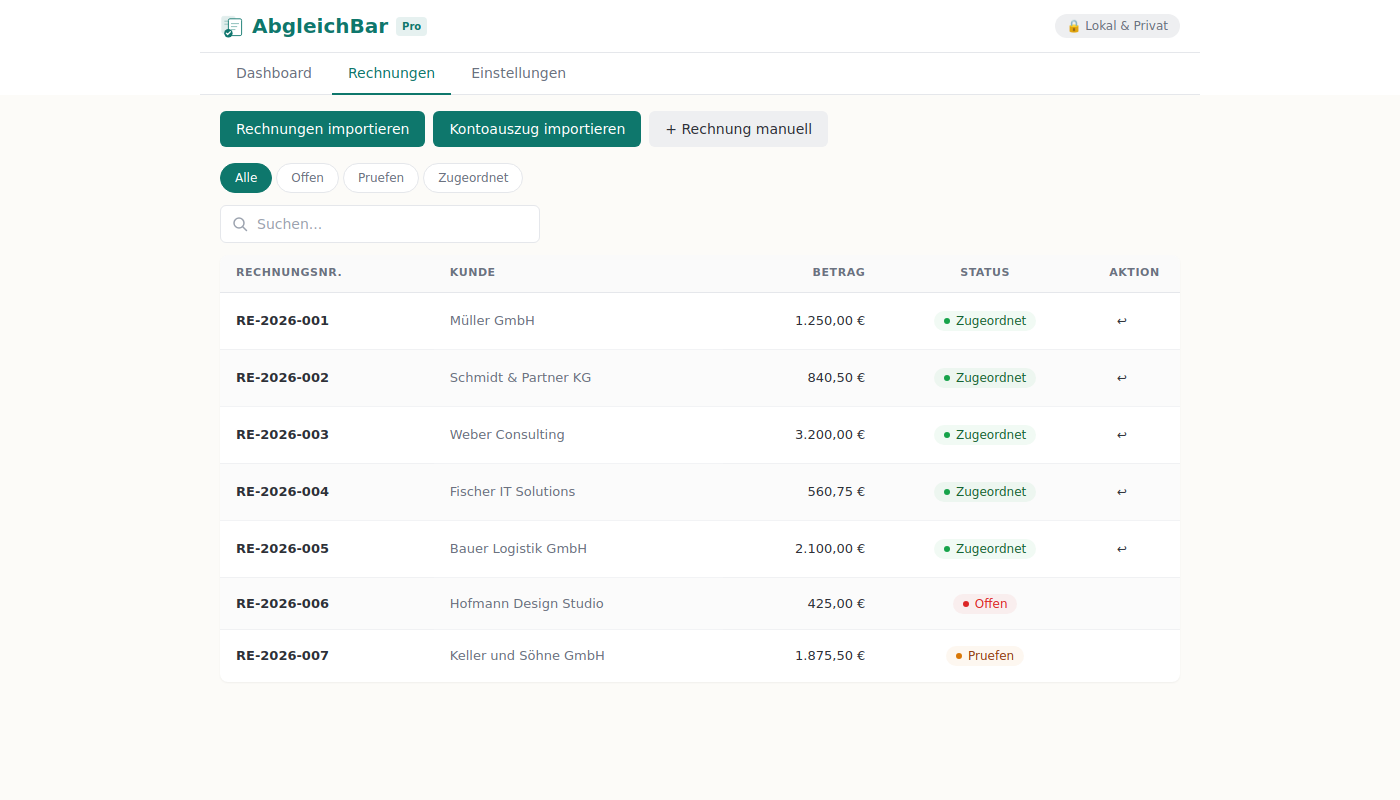
Task: Click Rechnungen importieren button
Action: (x=322, y=129)
